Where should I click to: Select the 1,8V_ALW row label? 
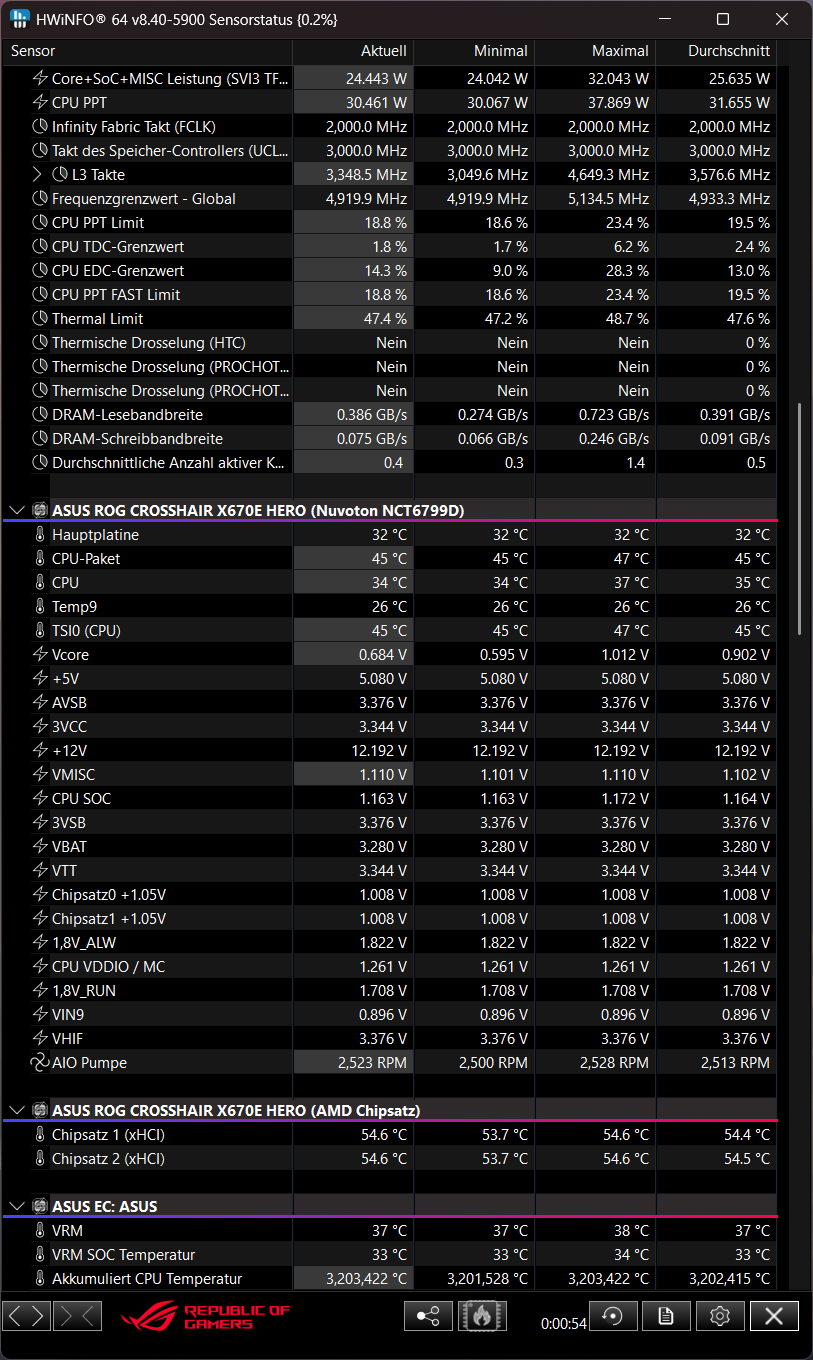pyautogui.click(x=84, y=942)
